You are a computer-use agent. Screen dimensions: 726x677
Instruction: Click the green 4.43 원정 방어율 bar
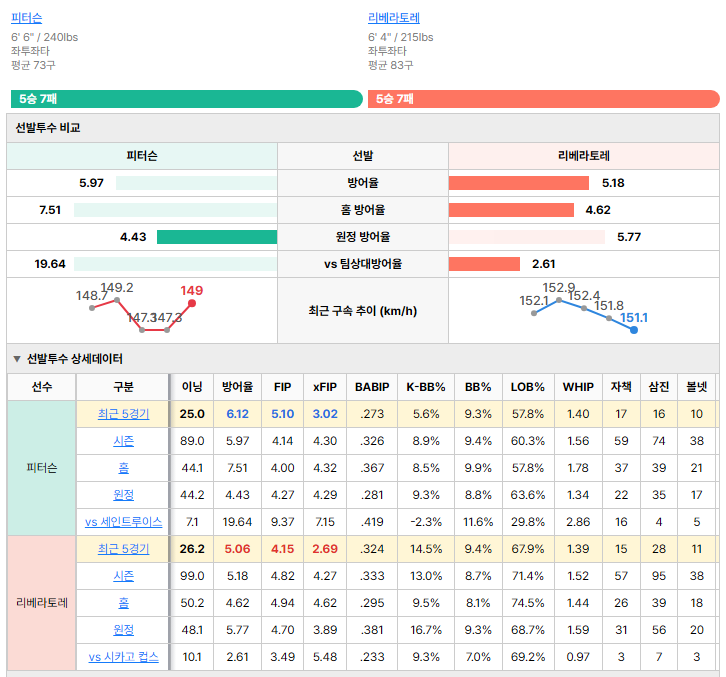point(217,237)
